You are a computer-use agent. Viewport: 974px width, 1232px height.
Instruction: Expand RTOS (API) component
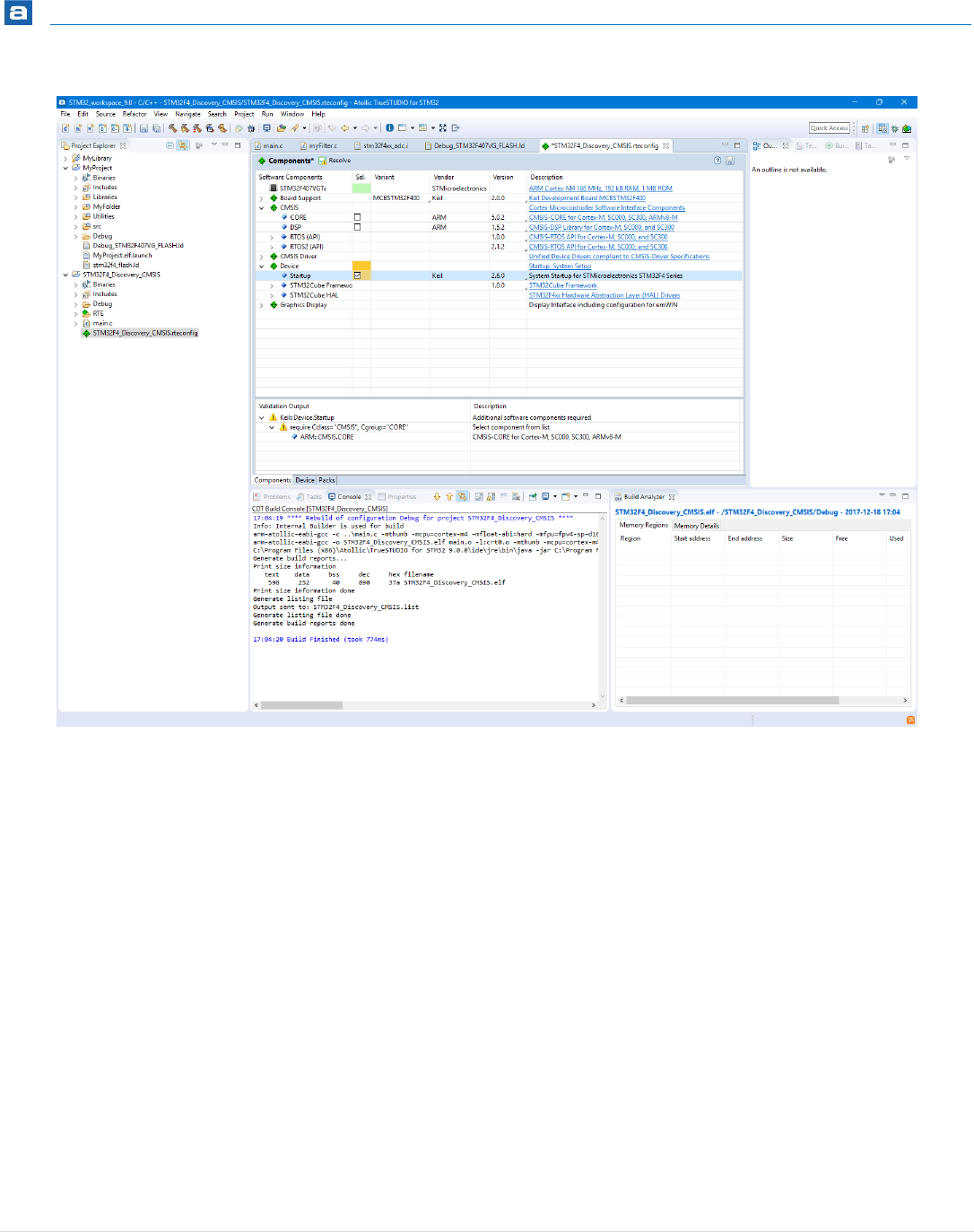pyautogui.click(x=272, y=237)
